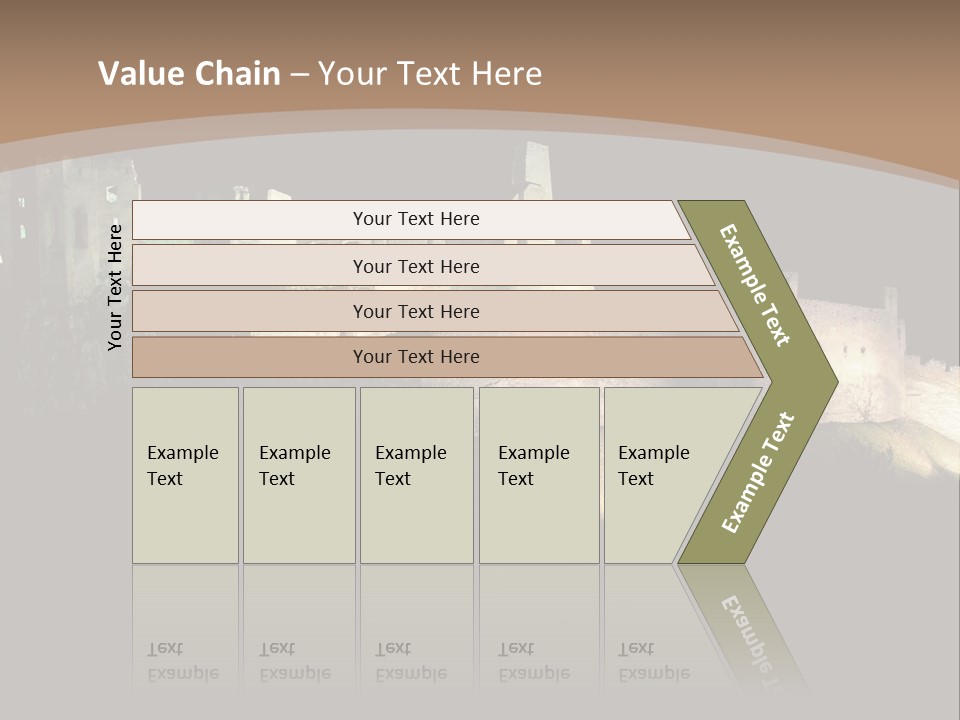Select the second "Example Text" box
This screenshot has height=720, width=960.
[298, 474]
